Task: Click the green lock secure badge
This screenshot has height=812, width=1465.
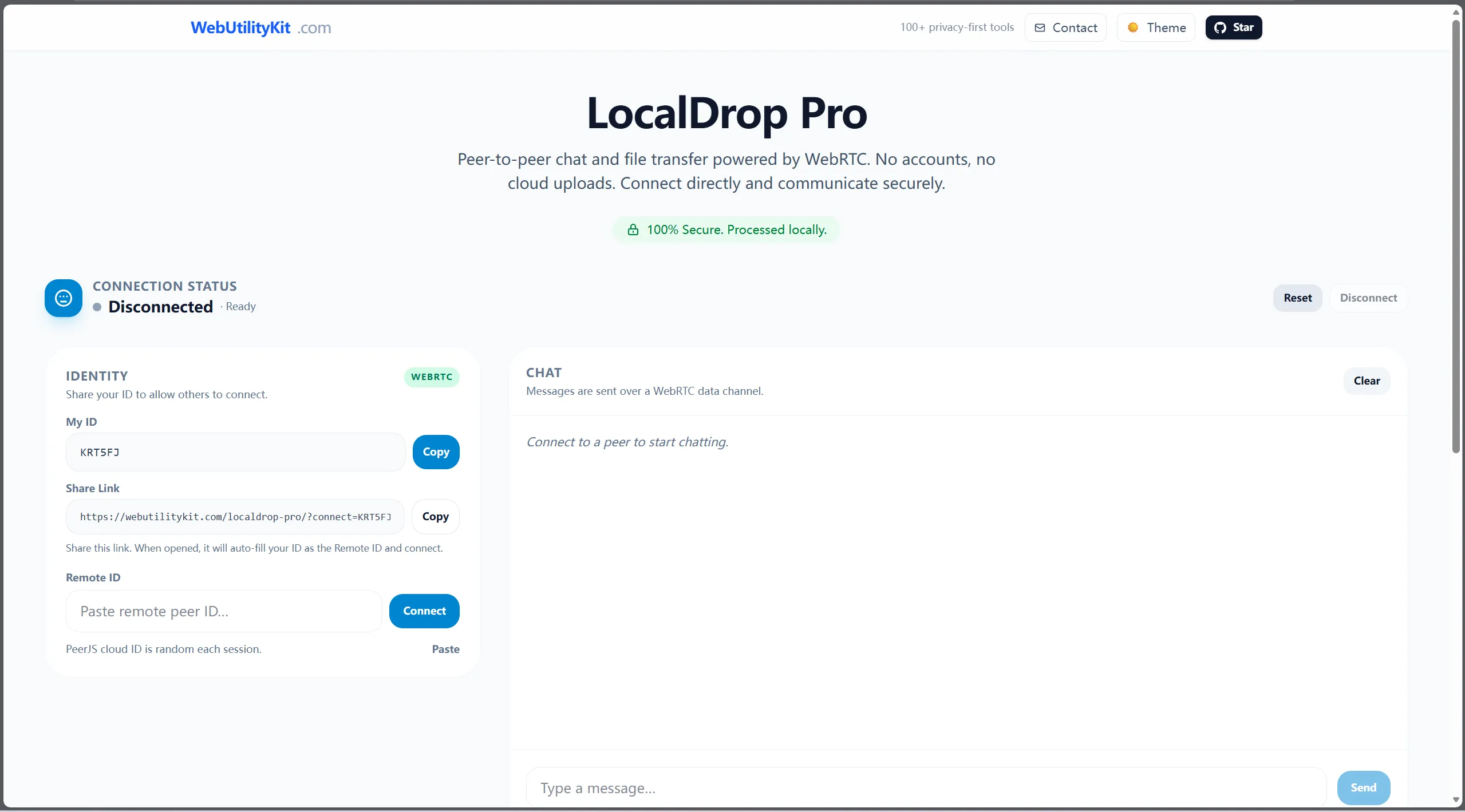Action: coord(726,229)
